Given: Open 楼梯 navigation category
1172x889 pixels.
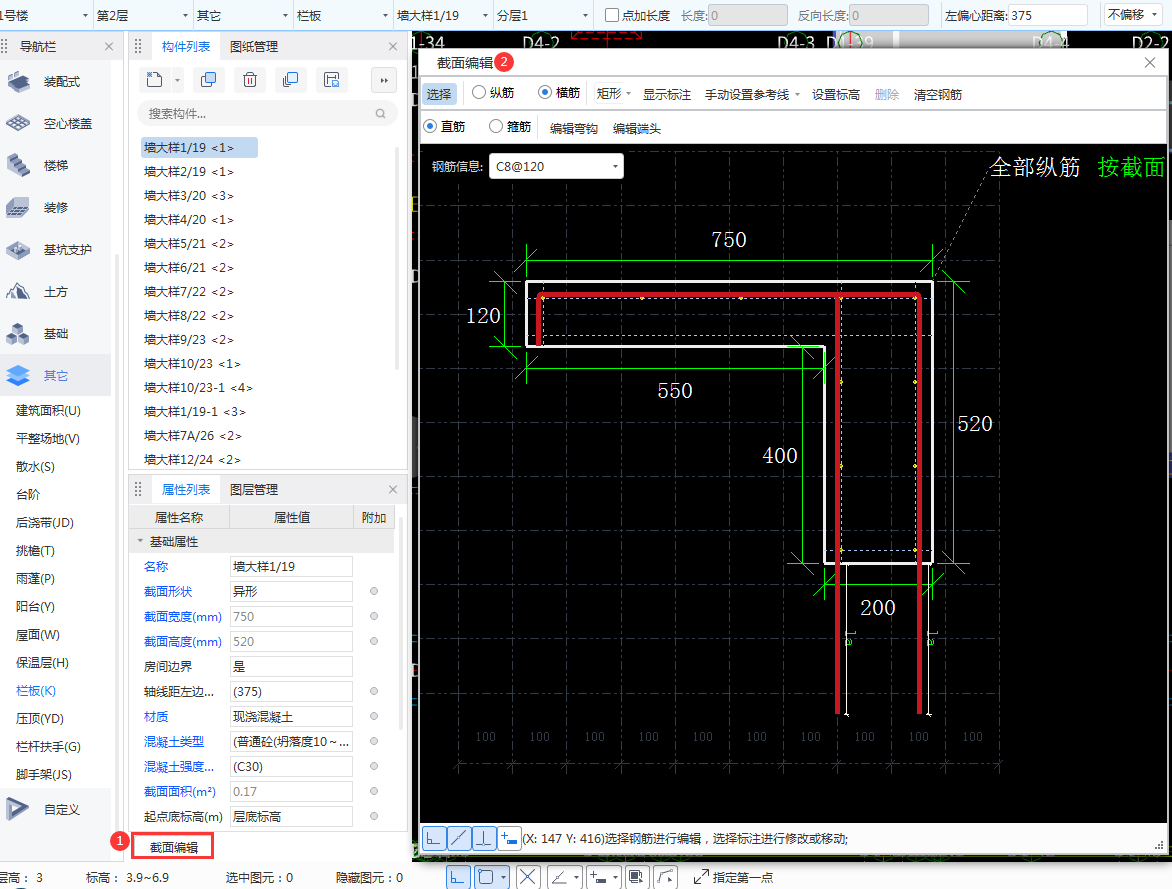Looking at the screenshot, I should 55,165.
